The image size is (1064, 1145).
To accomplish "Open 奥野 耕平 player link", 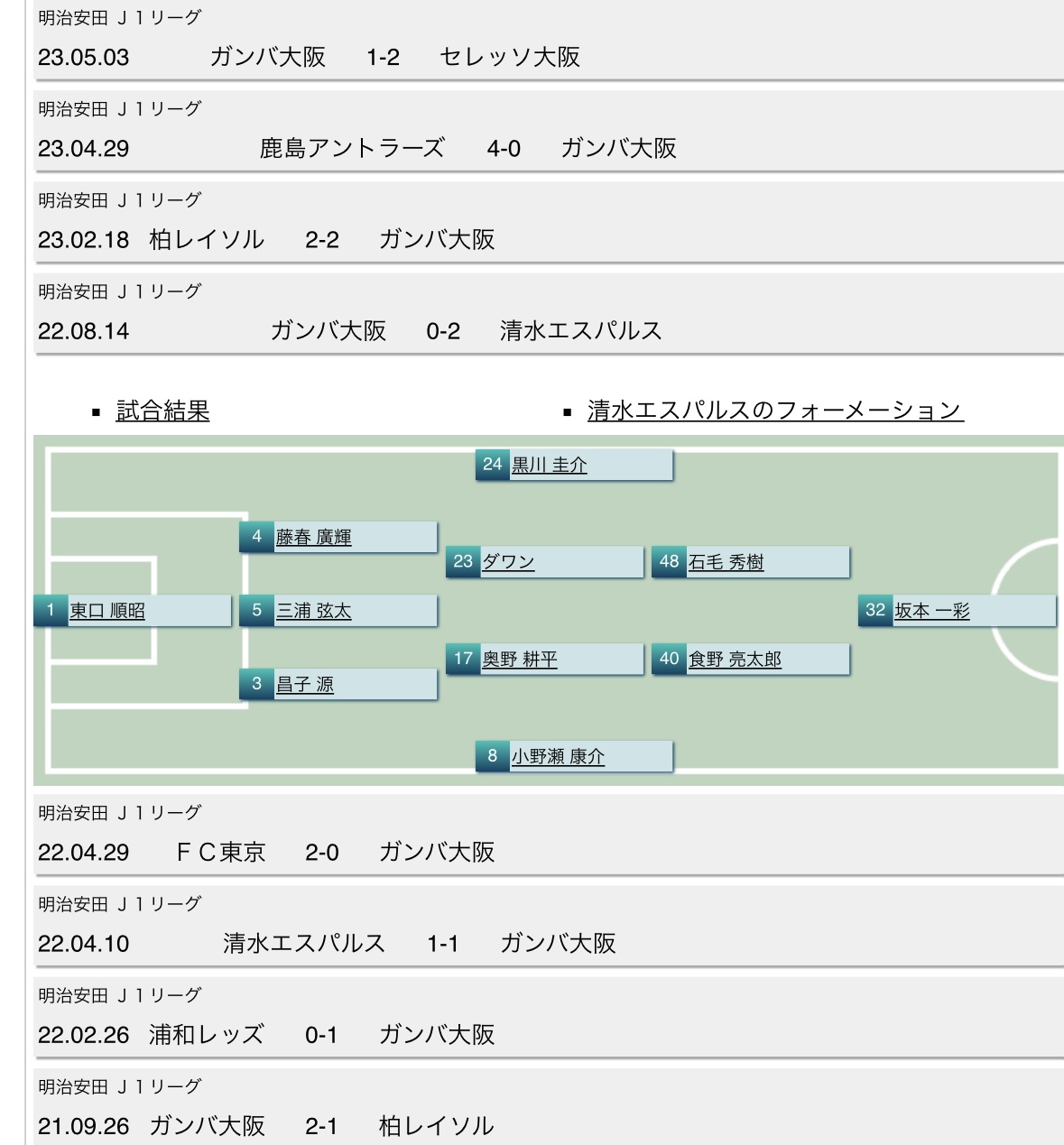I will click(x=519, y=660).
